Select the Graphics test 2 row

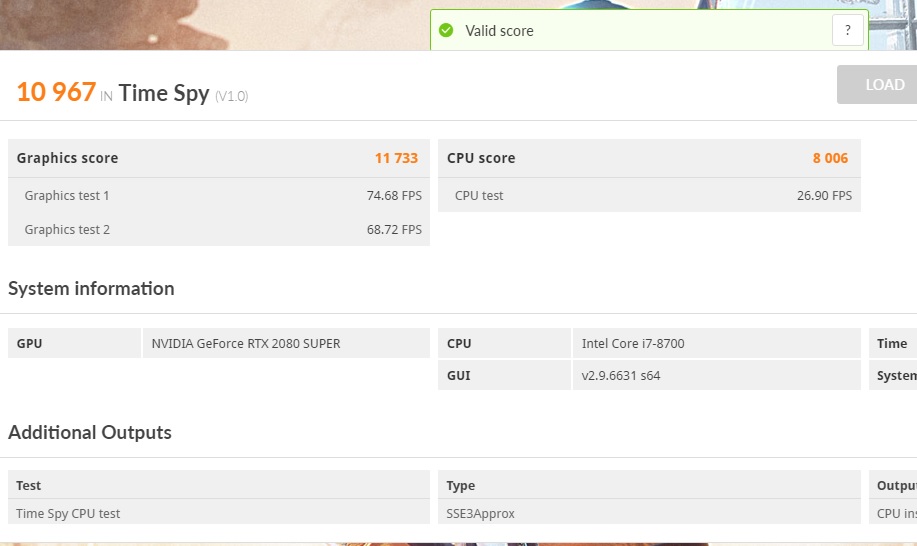point(219,230)
